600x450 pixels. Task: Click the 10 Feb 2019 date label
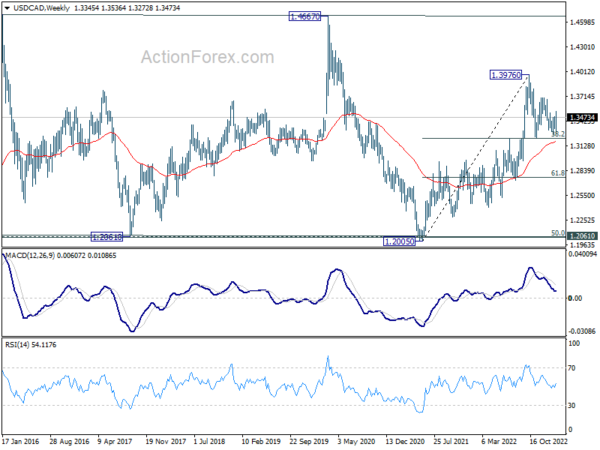(x=261, y=441)
